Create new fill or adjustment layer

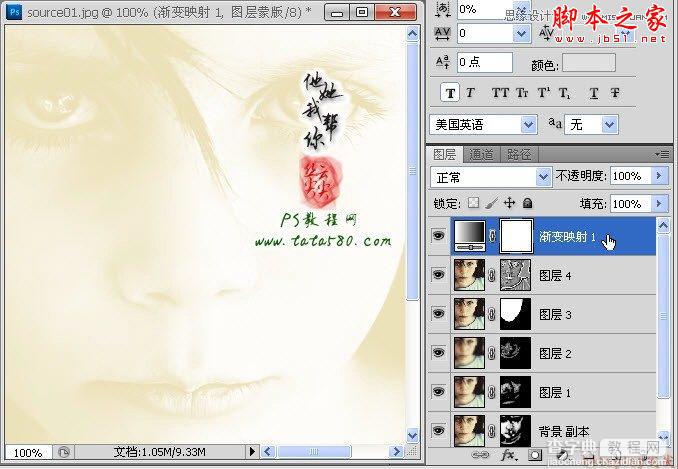coord(562,455)
